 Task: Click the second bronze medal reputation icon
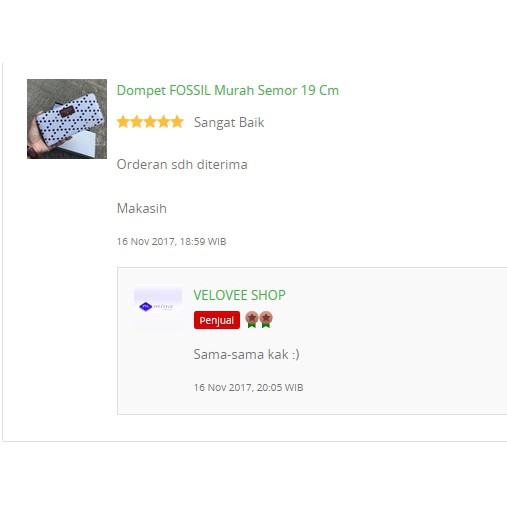266,319
